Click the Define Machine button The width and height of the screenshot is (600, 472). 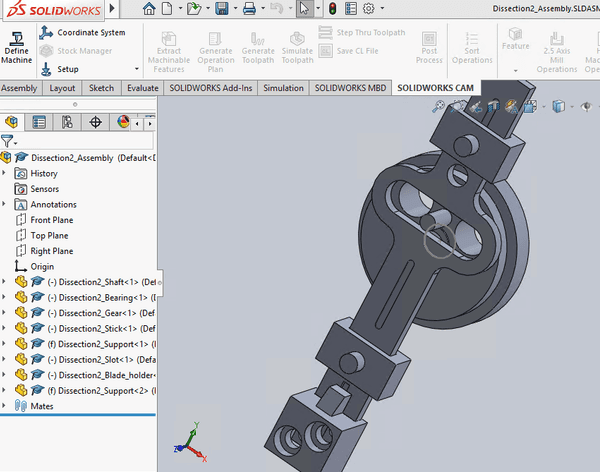click(x=17, y=47)
